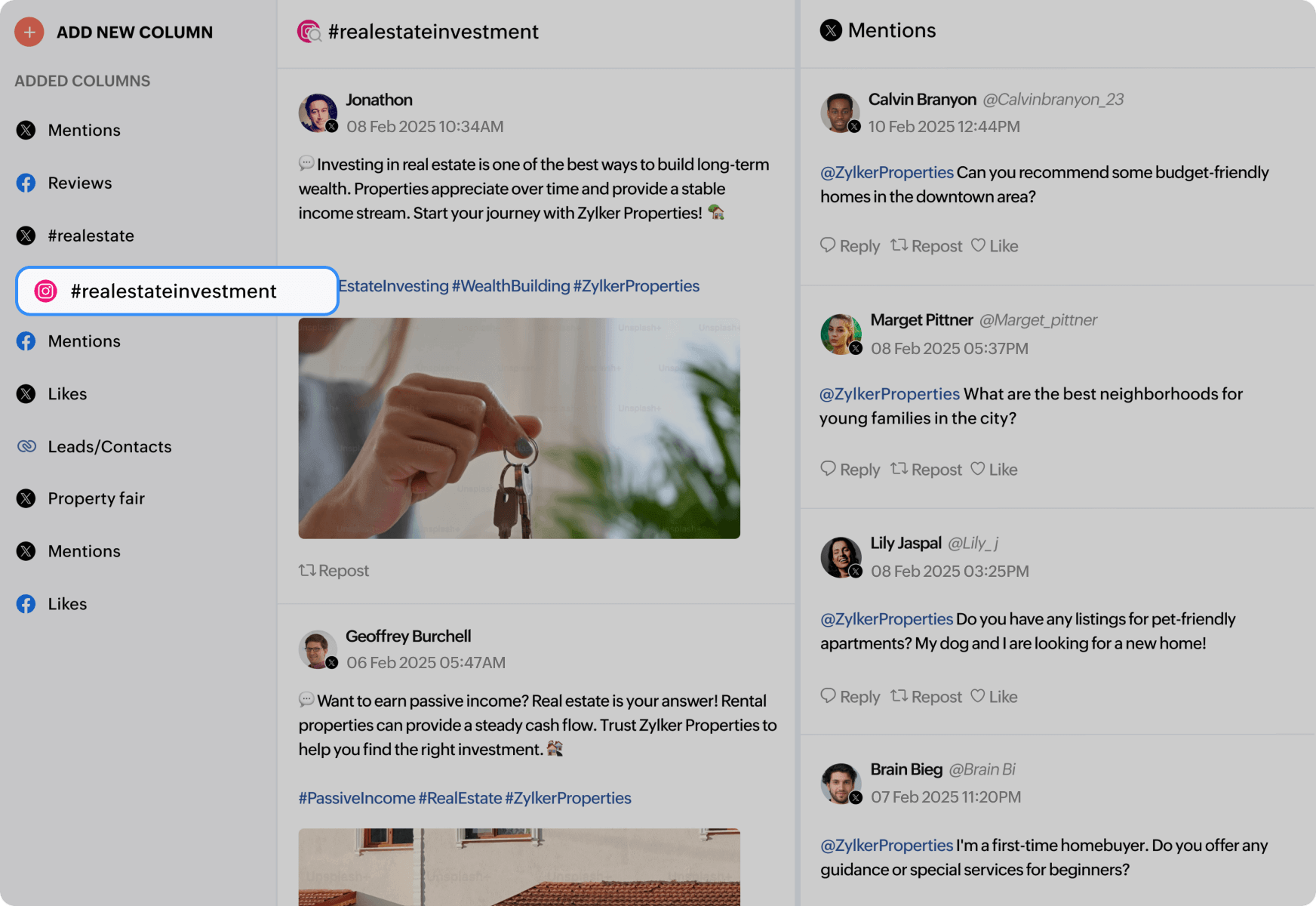
Task: Select the Facebook Likes column icon
Action: point(26,604)
